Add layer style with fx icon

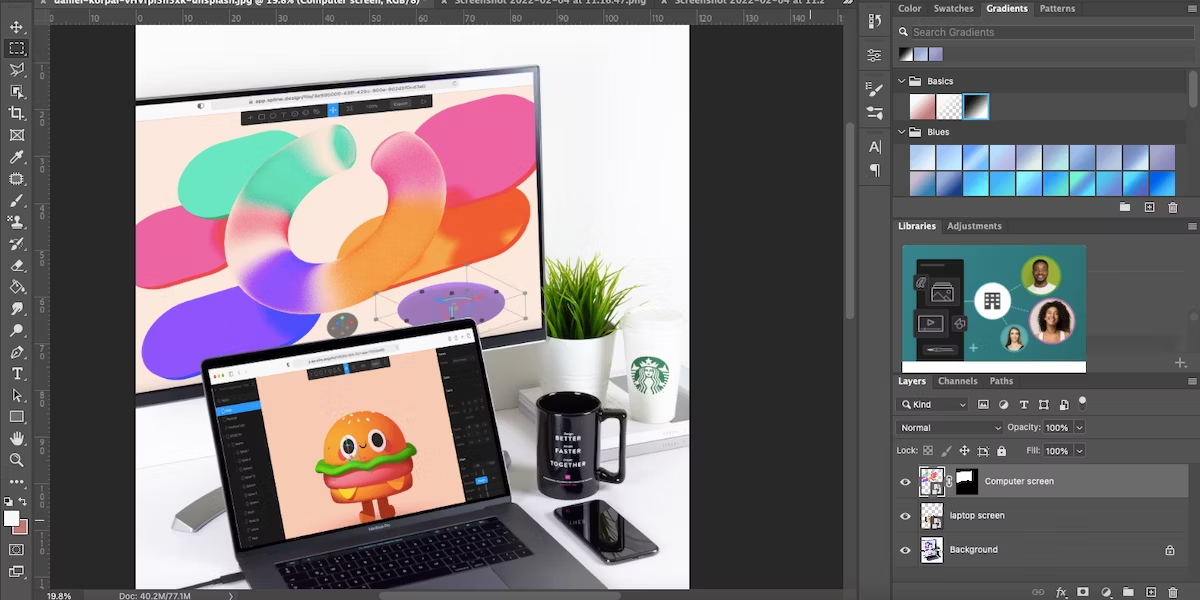click(x=1062, y=592)
